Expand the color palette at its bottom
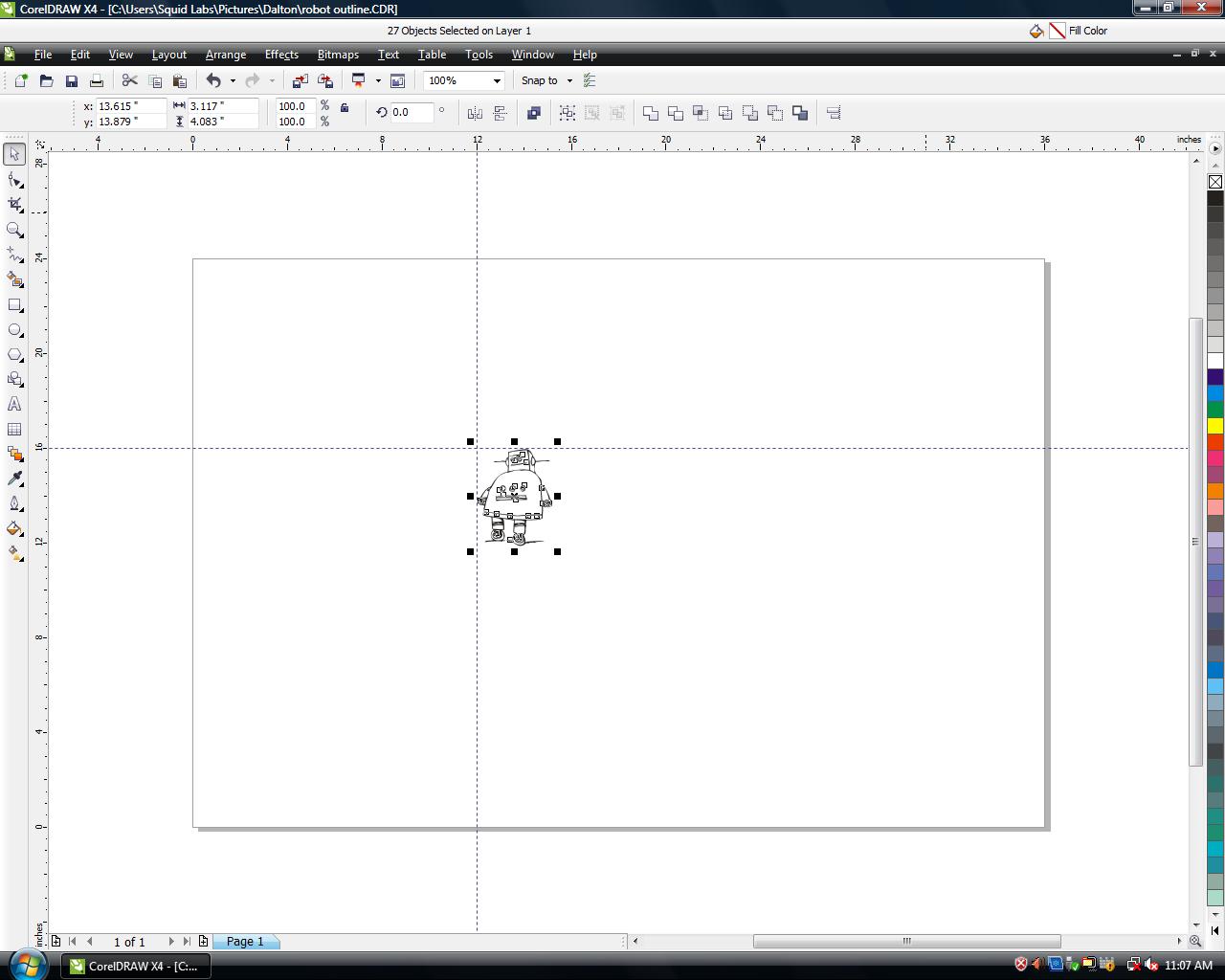This screenshot has height=980, width=1225. point(1215,930)
